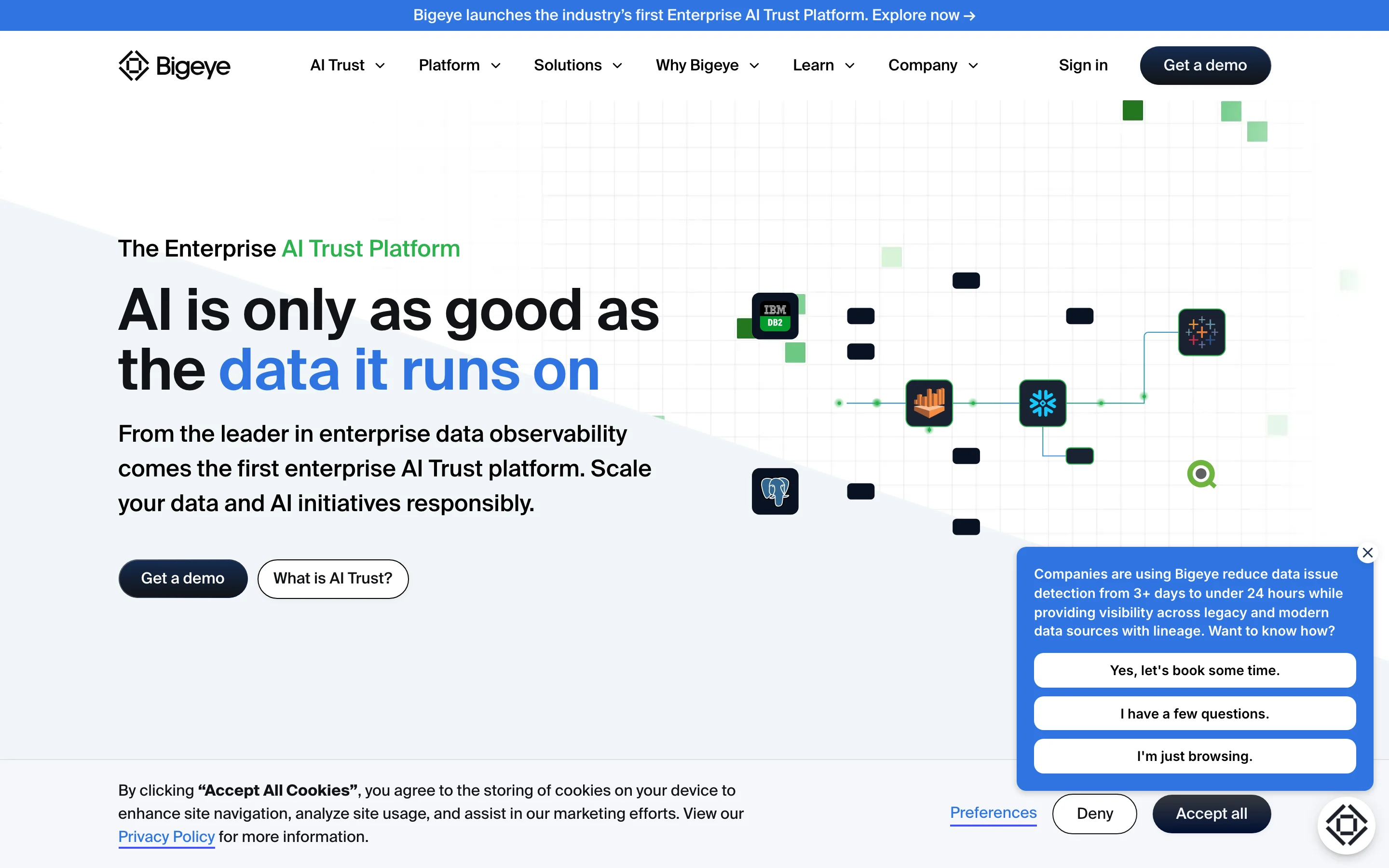Click the IBM DB2 icon
This screenshot has height=868, width=1389.
pos(775,316)
